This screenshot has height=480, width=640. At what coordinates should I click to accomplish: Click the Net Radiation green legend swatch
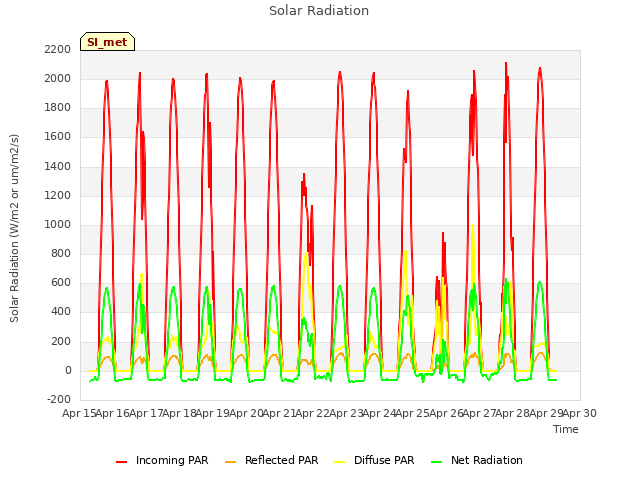[x=436, y=462]
